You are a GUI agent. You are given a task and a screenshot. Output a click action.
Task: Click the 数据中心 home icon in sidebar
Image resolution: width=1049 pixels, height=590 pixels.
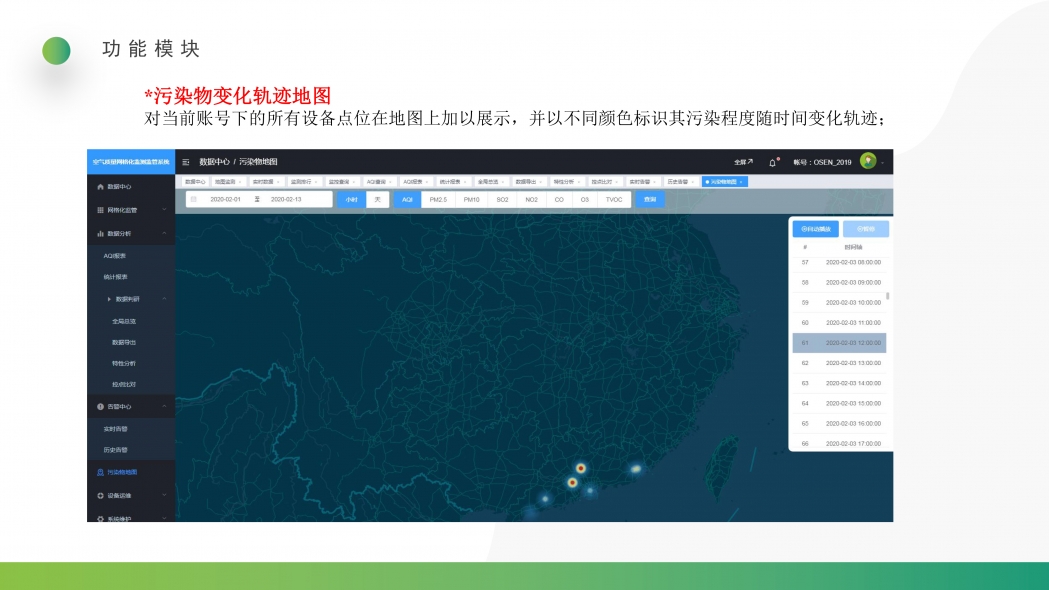click(x=100, y=187)
